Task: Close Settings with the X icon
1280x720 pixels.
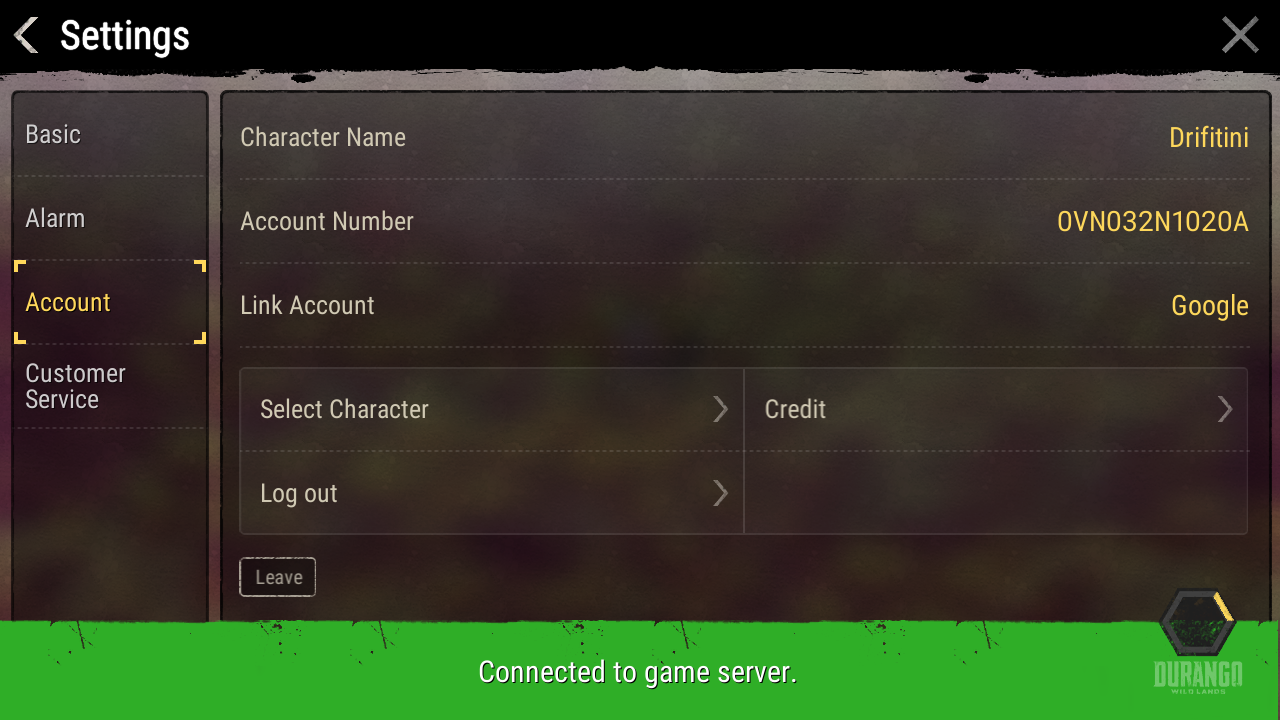Action: [1240, 35]
